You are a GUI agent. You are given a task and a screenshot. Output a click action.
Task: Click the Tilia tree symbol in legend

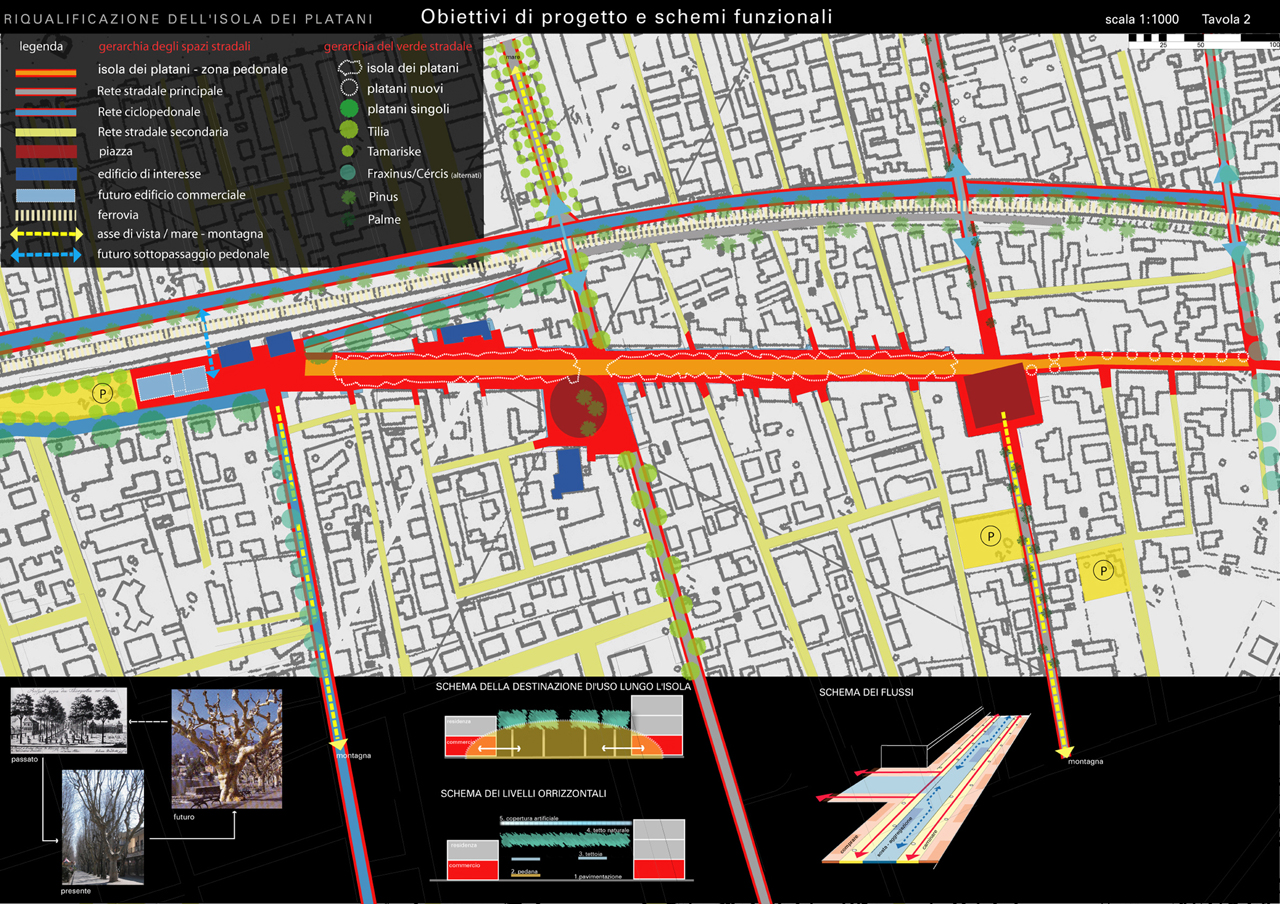[347, 130]
